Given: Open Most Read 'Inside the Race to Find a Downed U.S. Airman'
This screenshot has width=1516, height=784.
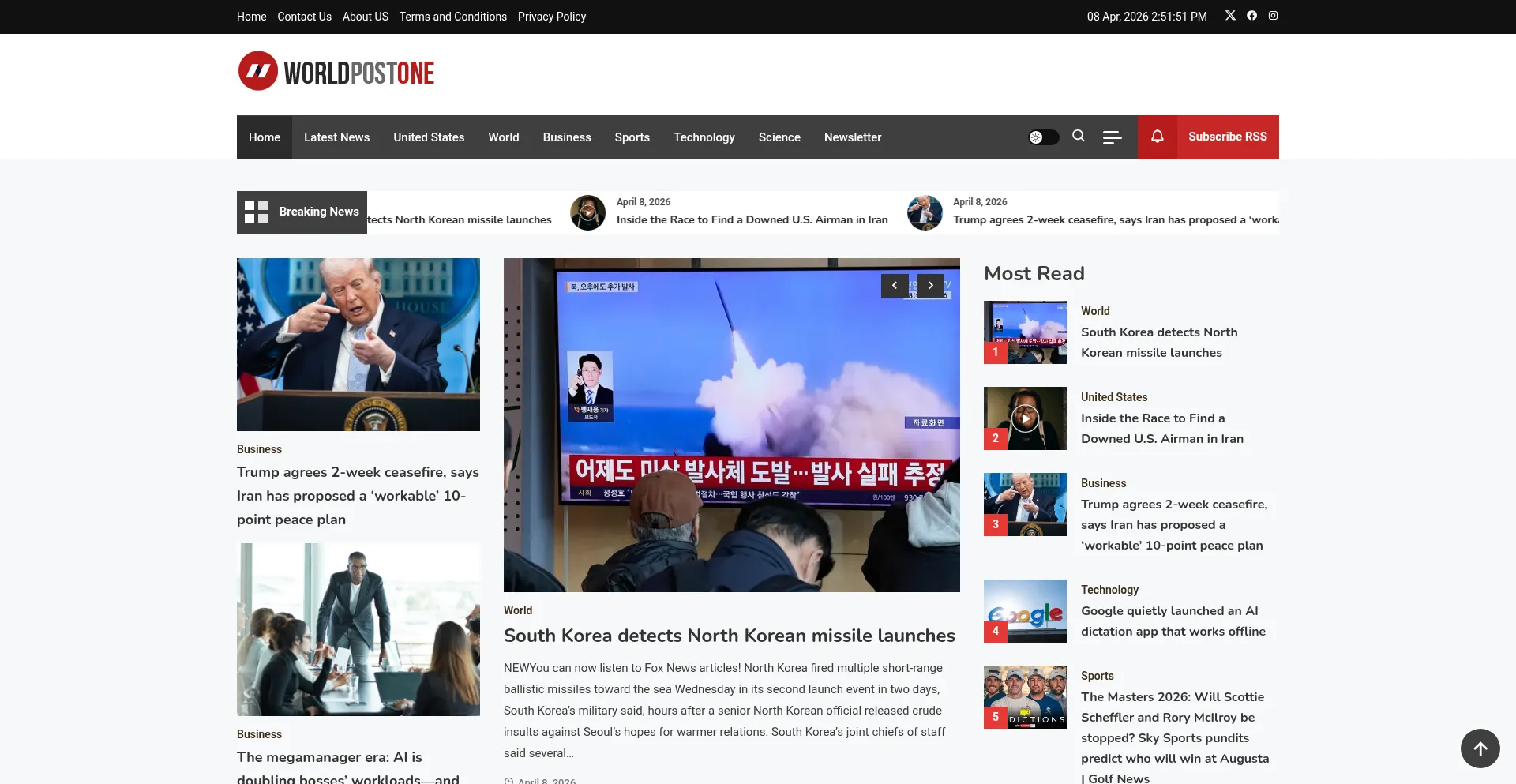Looking at the screenshot, I should pyautogui.click(x=1162, y=429).
